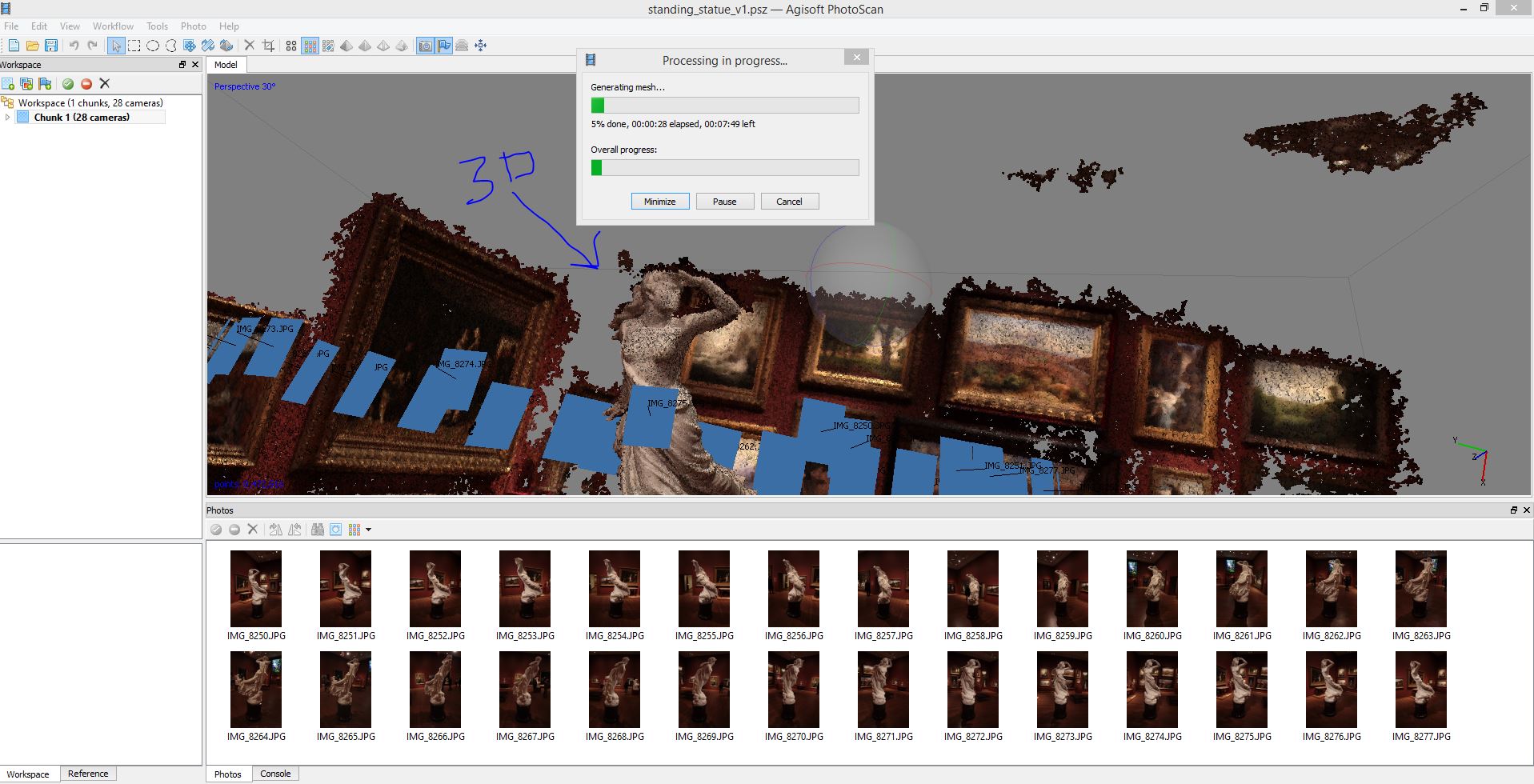
Task: Switch view to Solid model mode
Action: point(365,46)
